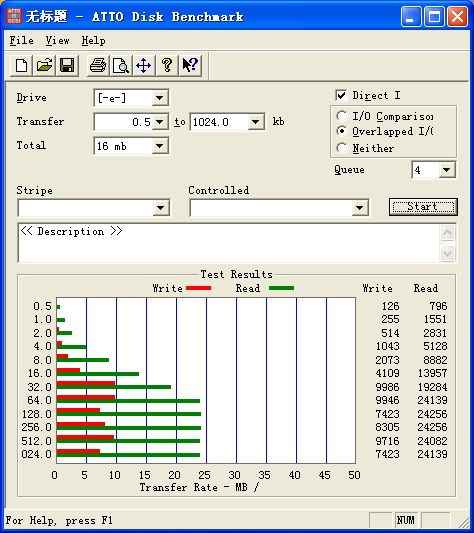The width and height of the screenshot is (474, 533).
Task: Open the File menu
Action: click(x=21, y=41)
